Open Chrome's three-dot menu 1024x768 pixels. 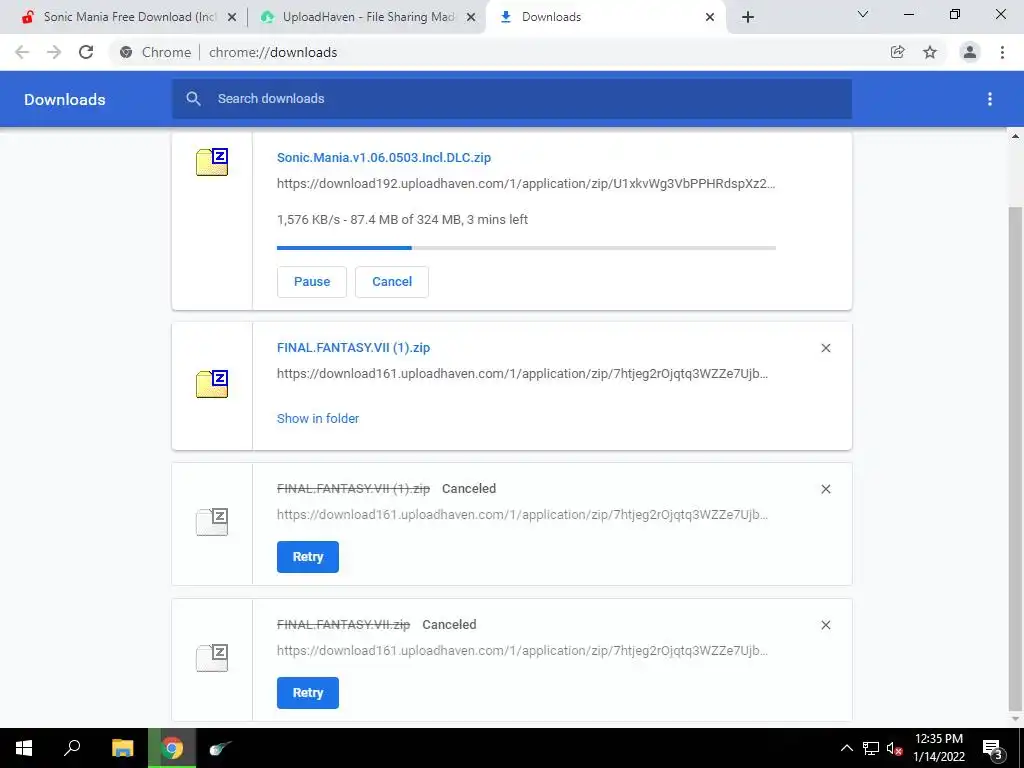click(1002, 52)
